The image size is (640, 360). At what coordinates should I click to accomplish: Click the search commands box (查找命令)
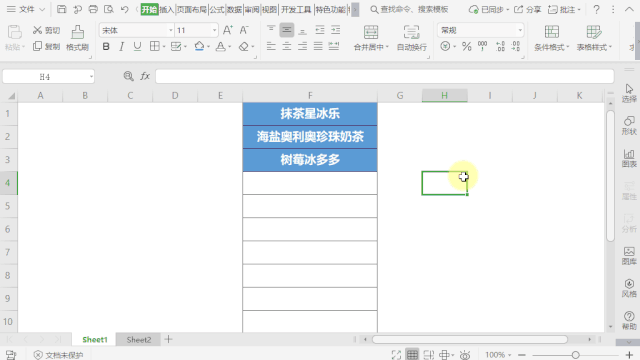(409, 9)
